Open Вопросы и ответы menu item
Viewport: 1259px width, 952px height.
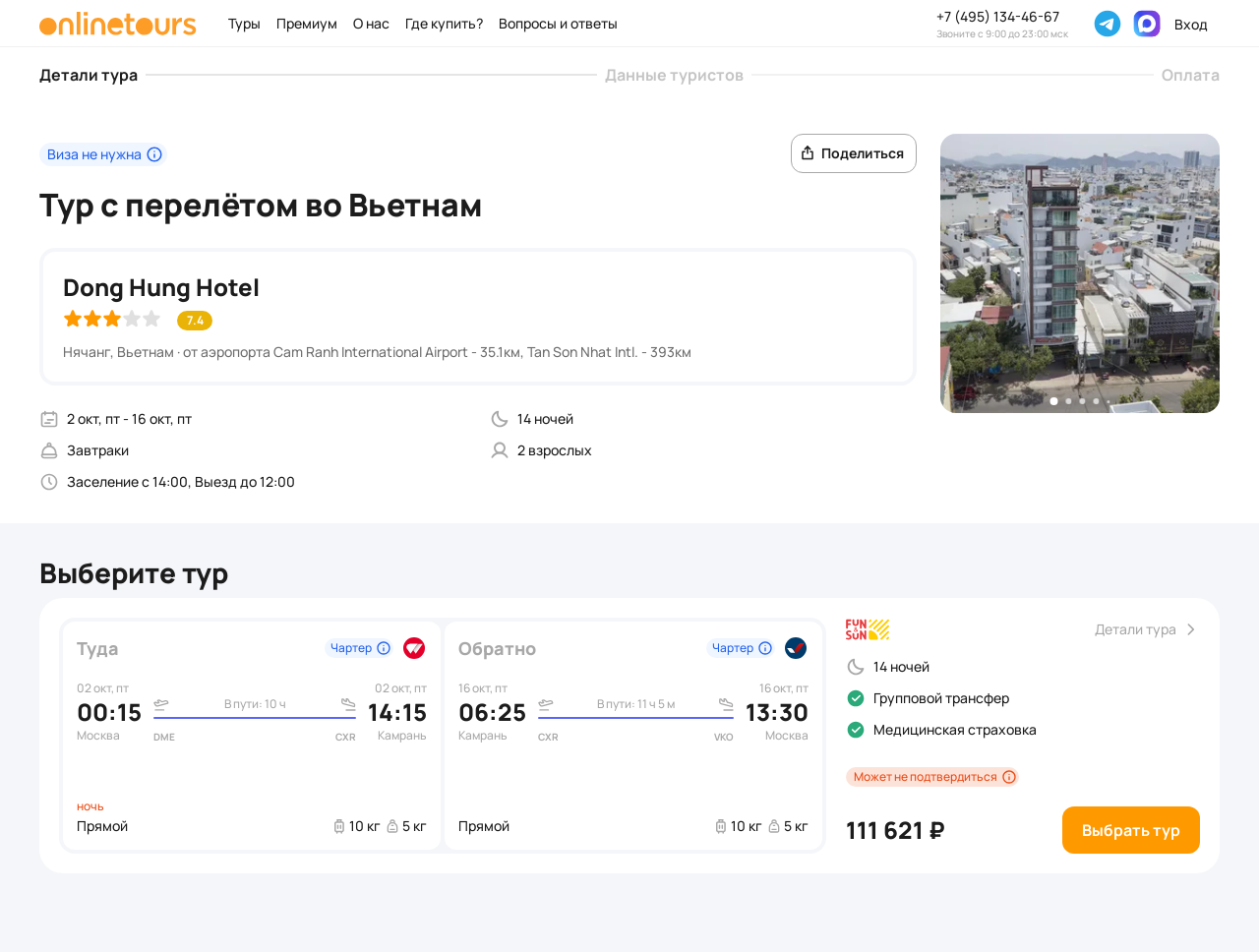point(558,24)
